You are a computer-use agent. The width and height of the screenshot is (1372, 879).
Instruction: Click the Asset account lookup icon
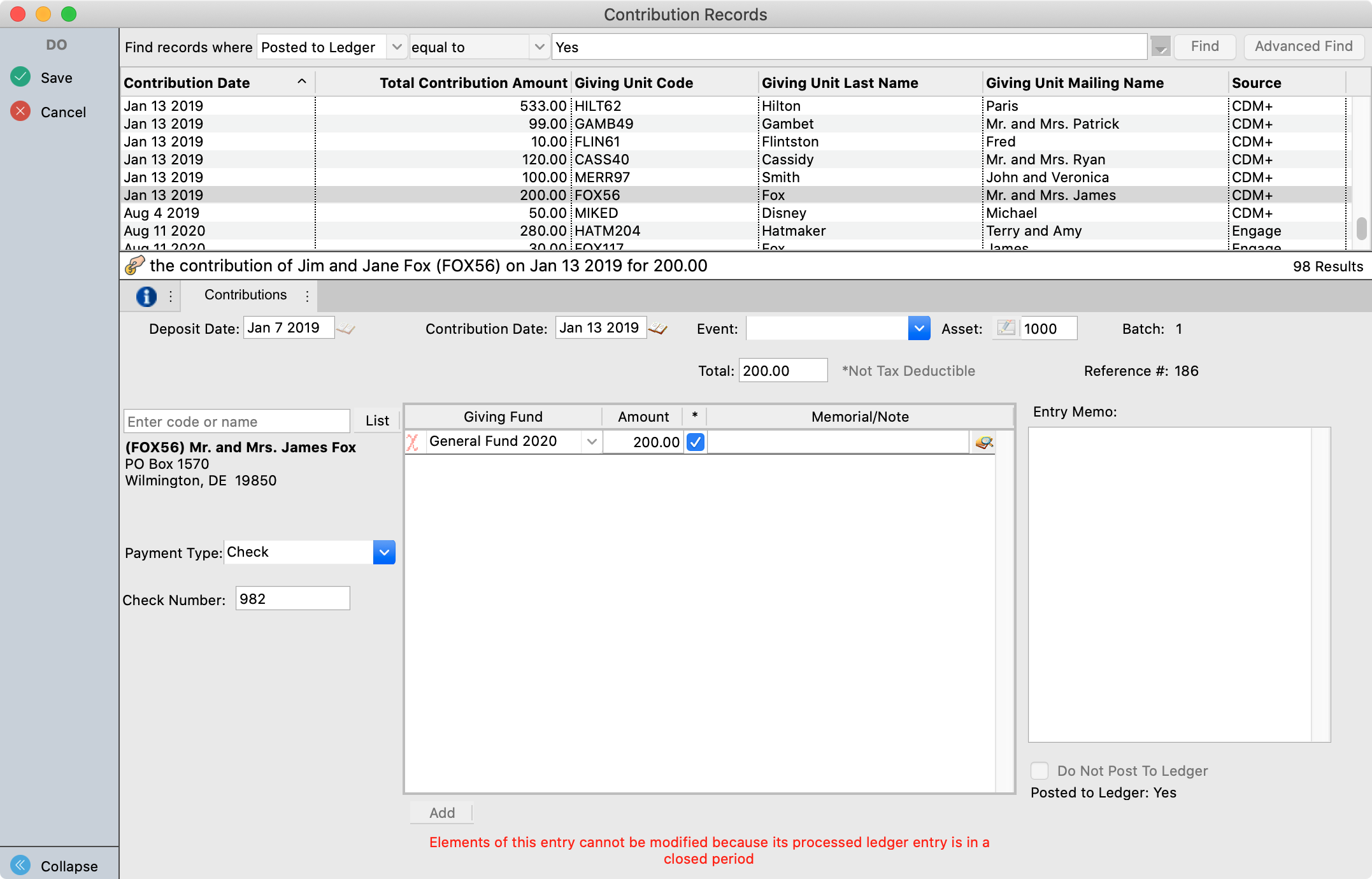pyautogui.click(x=1006, y=328)
